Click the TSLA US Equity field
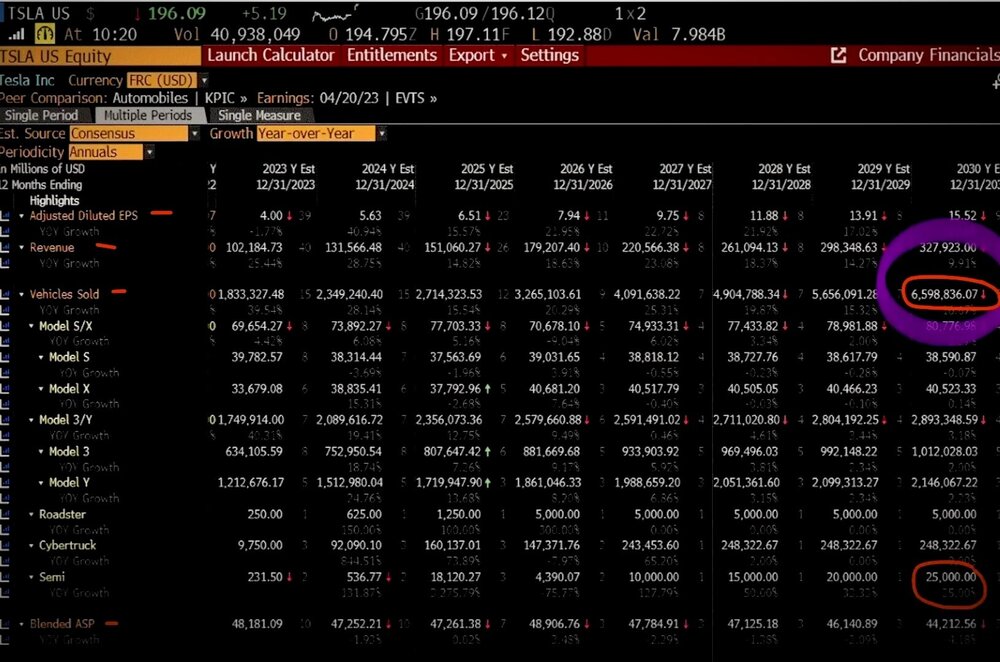 [x=100, y=56]
